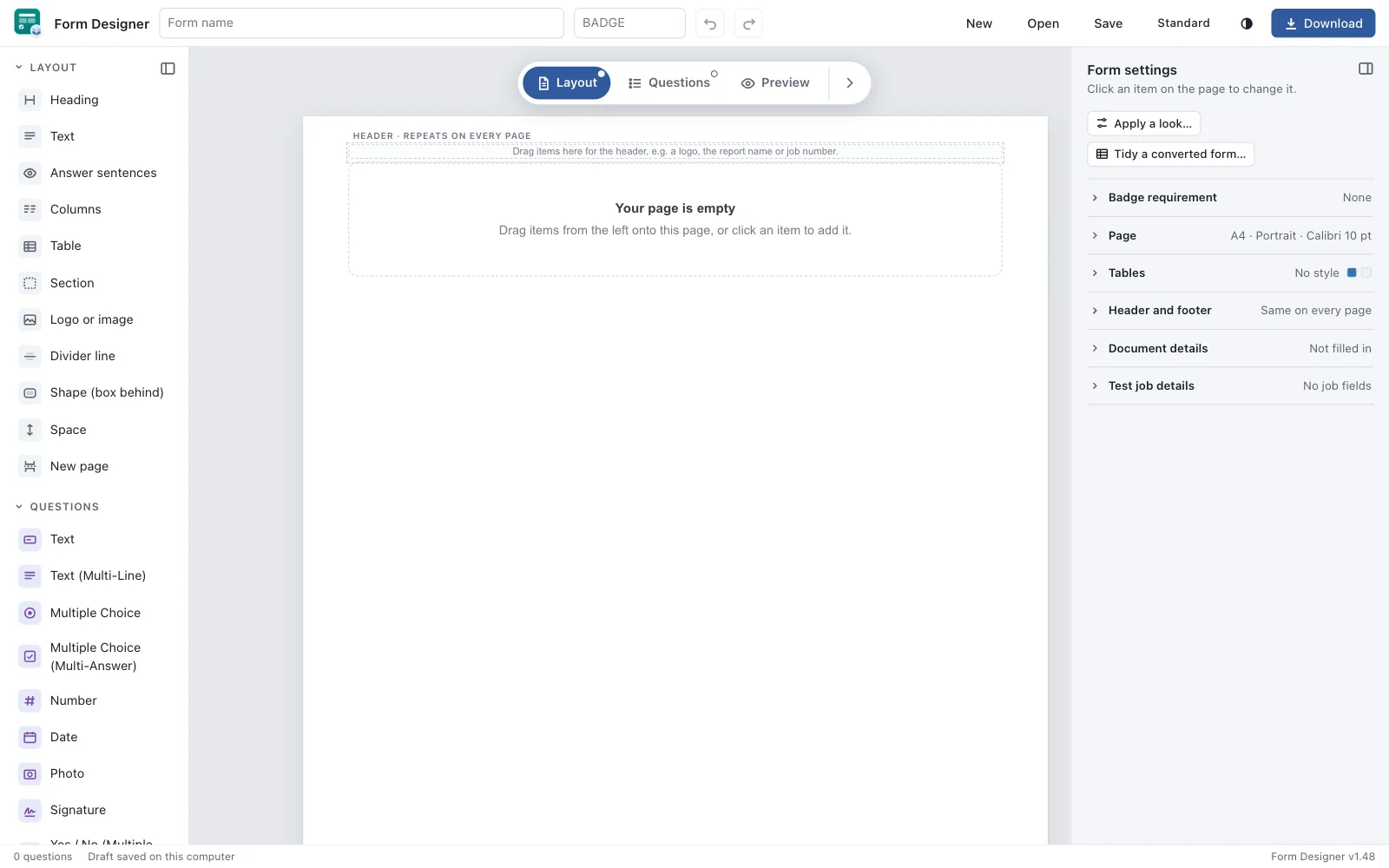This screenshot has height=868, width=1389.
Task: Collapse the QUESTIONS section
Action: pyautogui.click(x=56, y=507)
